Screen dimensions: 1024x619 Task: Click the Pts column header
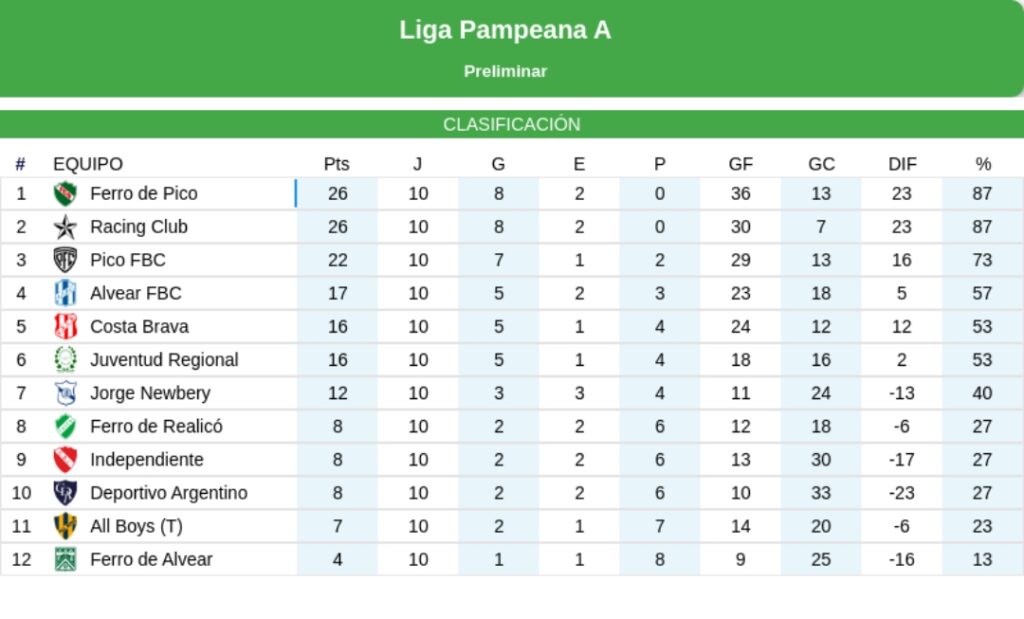coord(337,164)
